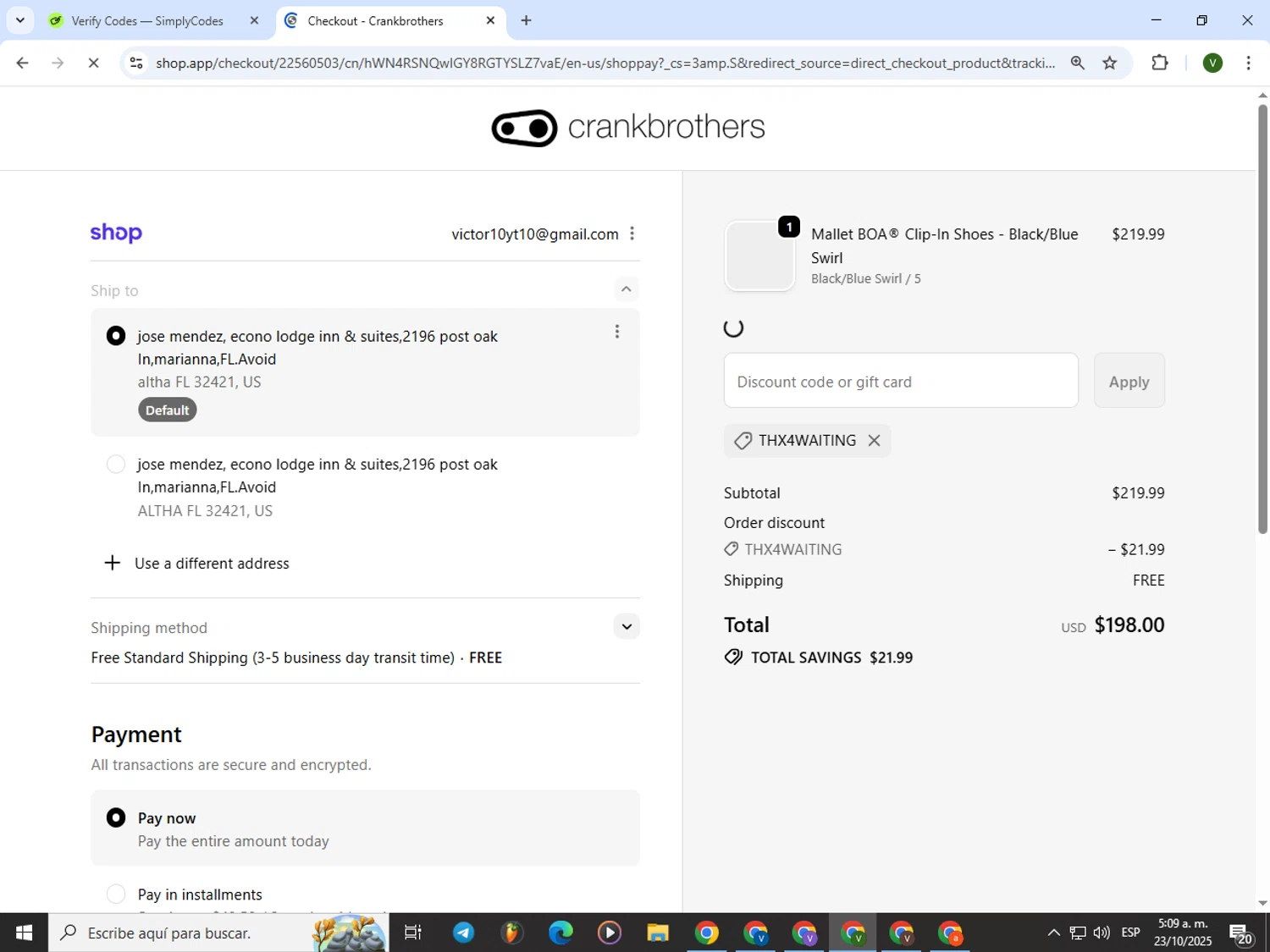
Task: Click the network icon in the system tray
Action: [1077, 933]
